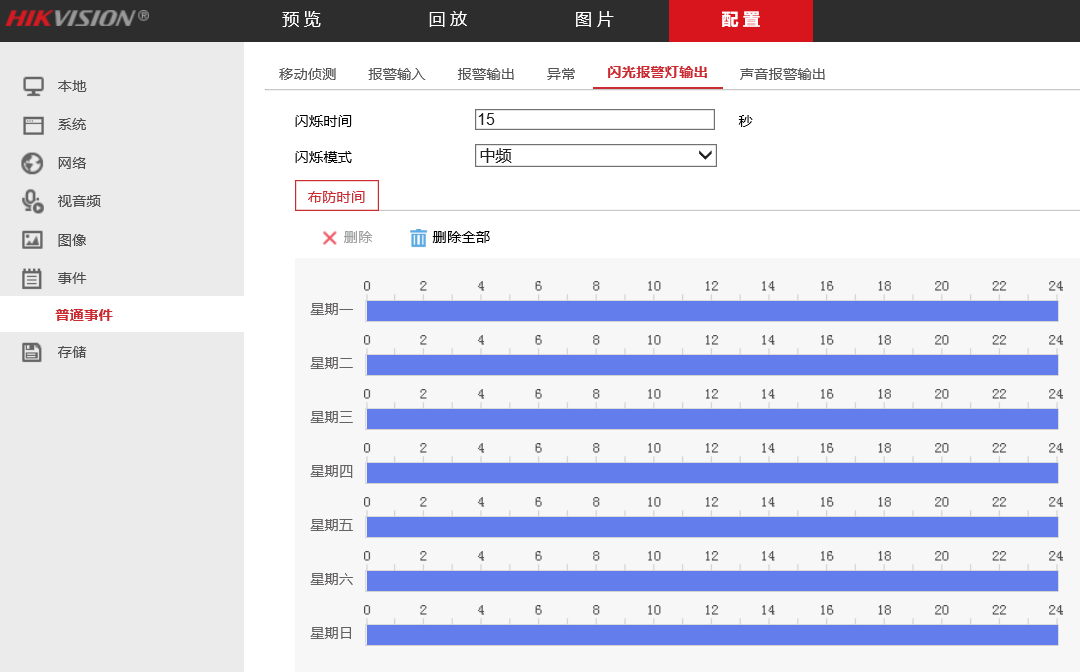Viewport: 1080px width, 672px height.
Task: Switch to the 移动侦测 tab
Action: tap(305, 73)
